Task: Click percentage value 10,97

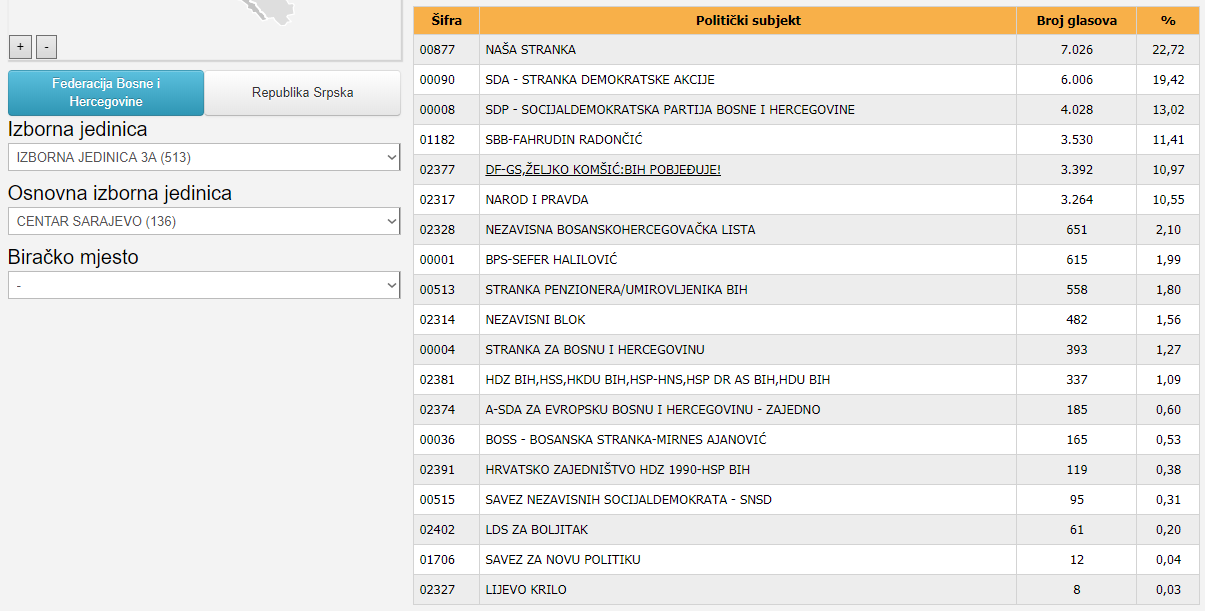Action: [1168, 170]
